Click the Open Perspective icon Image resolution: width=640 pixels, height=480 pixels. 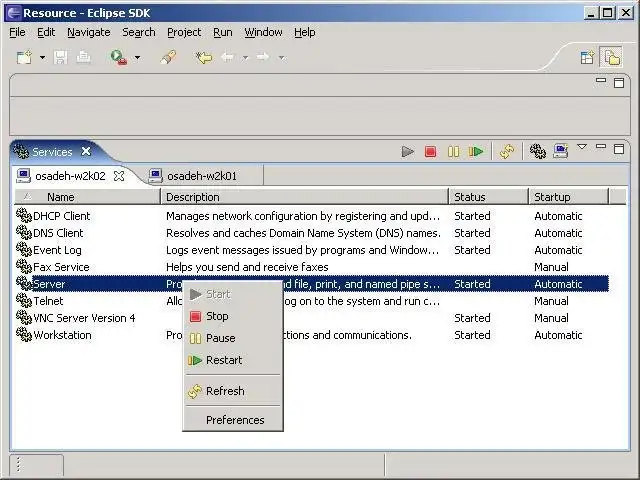coord(587,57)
